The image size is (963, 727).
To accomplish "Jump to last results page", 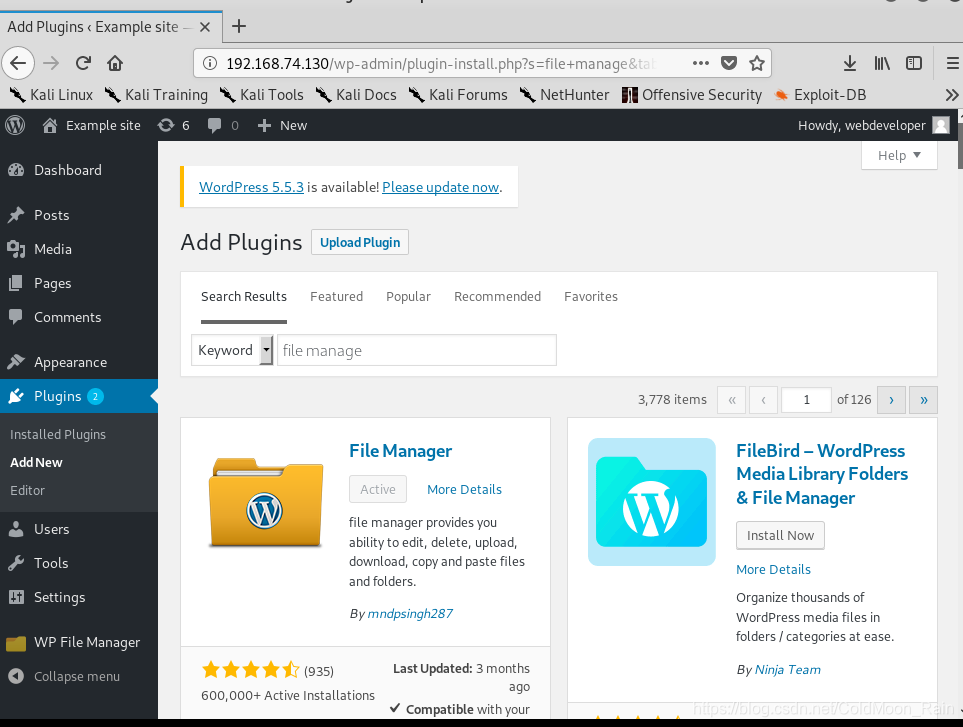I will [924, 400].
